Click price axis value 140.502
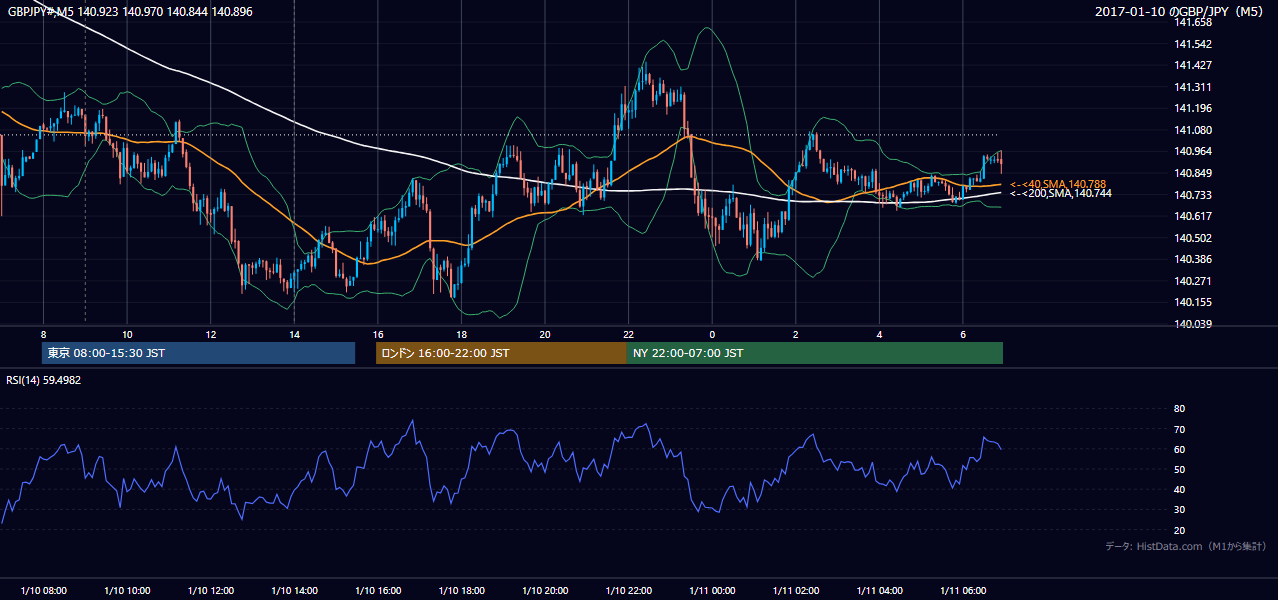This screenshot has height=600, width=1278. pyautogui.click(x=1194, y=238)
